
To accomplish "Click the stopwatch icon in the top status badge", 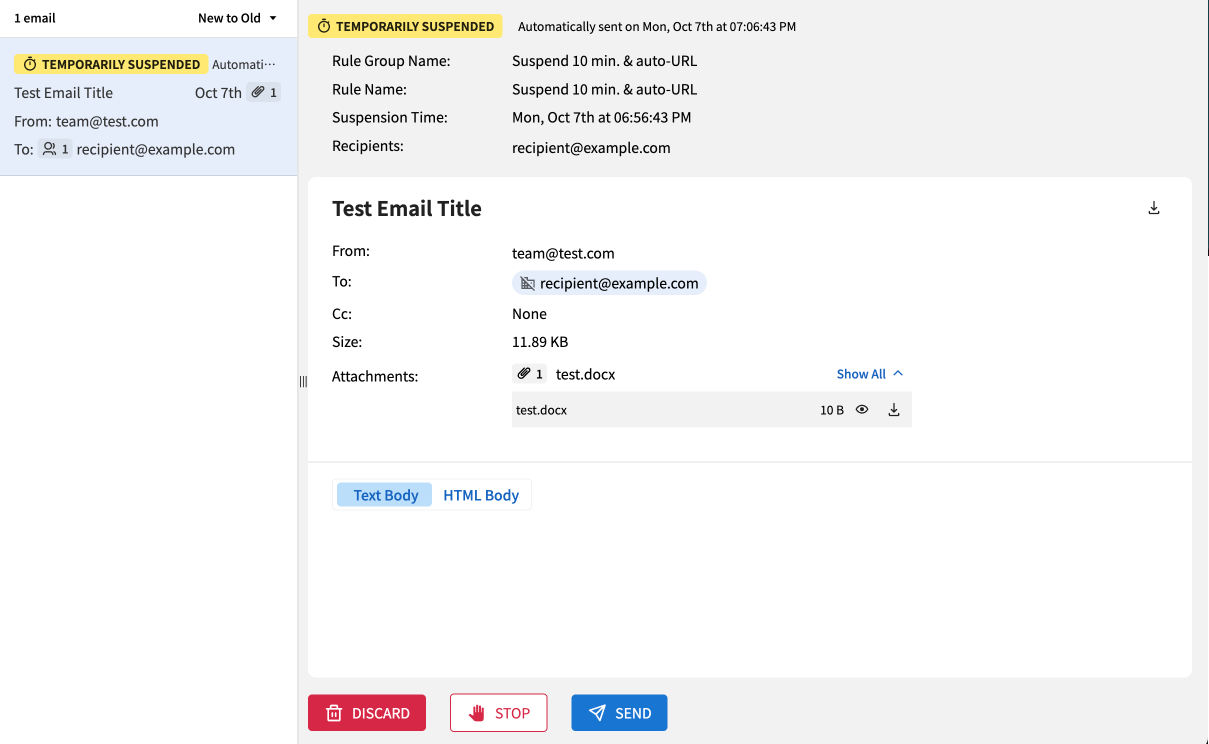I will click(x=324, y=26).
